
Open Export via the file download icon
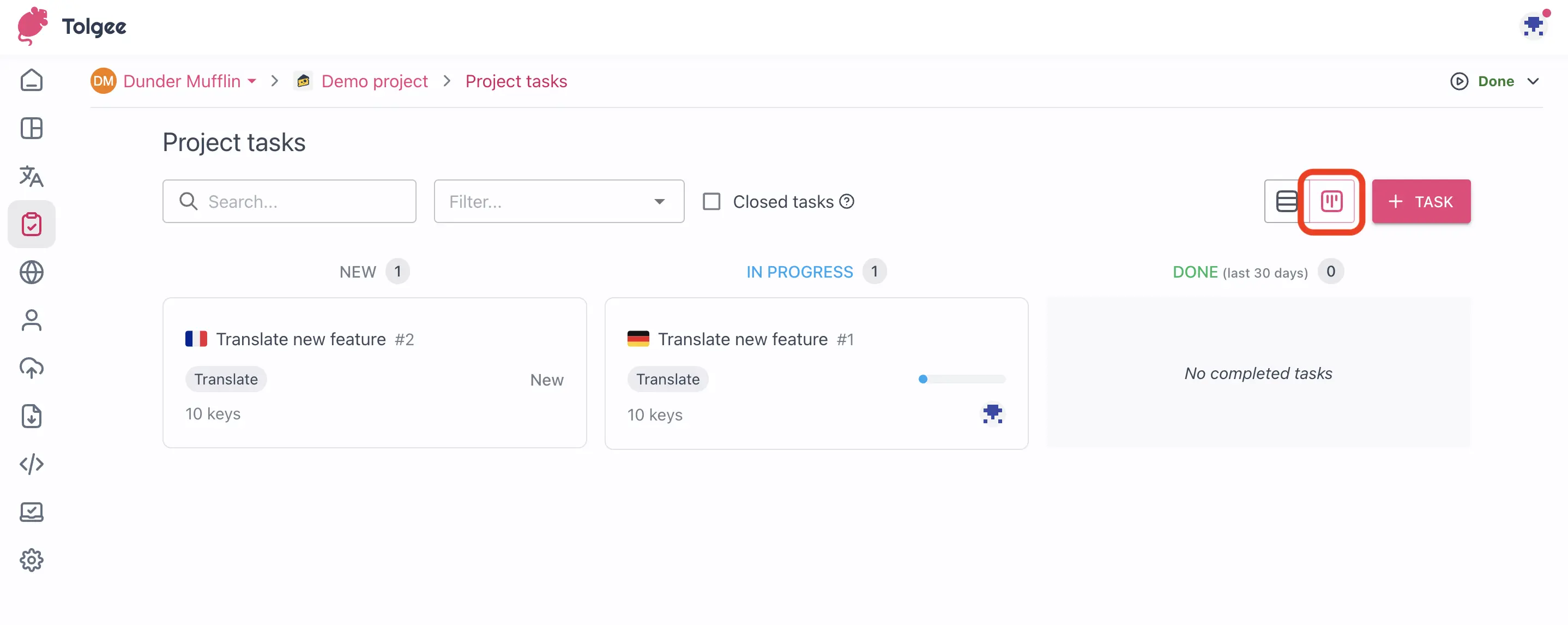pos(31,416)
